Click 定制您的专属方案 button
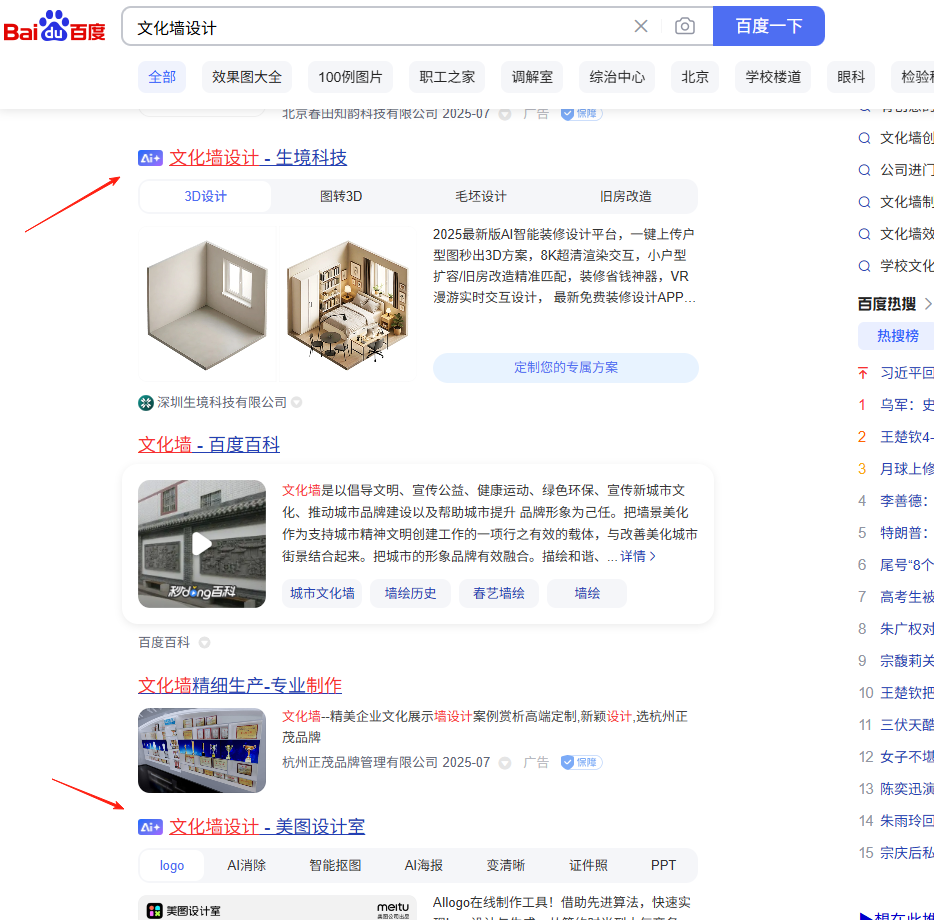This screenshot has width=934, height=920. coord(566,368)
